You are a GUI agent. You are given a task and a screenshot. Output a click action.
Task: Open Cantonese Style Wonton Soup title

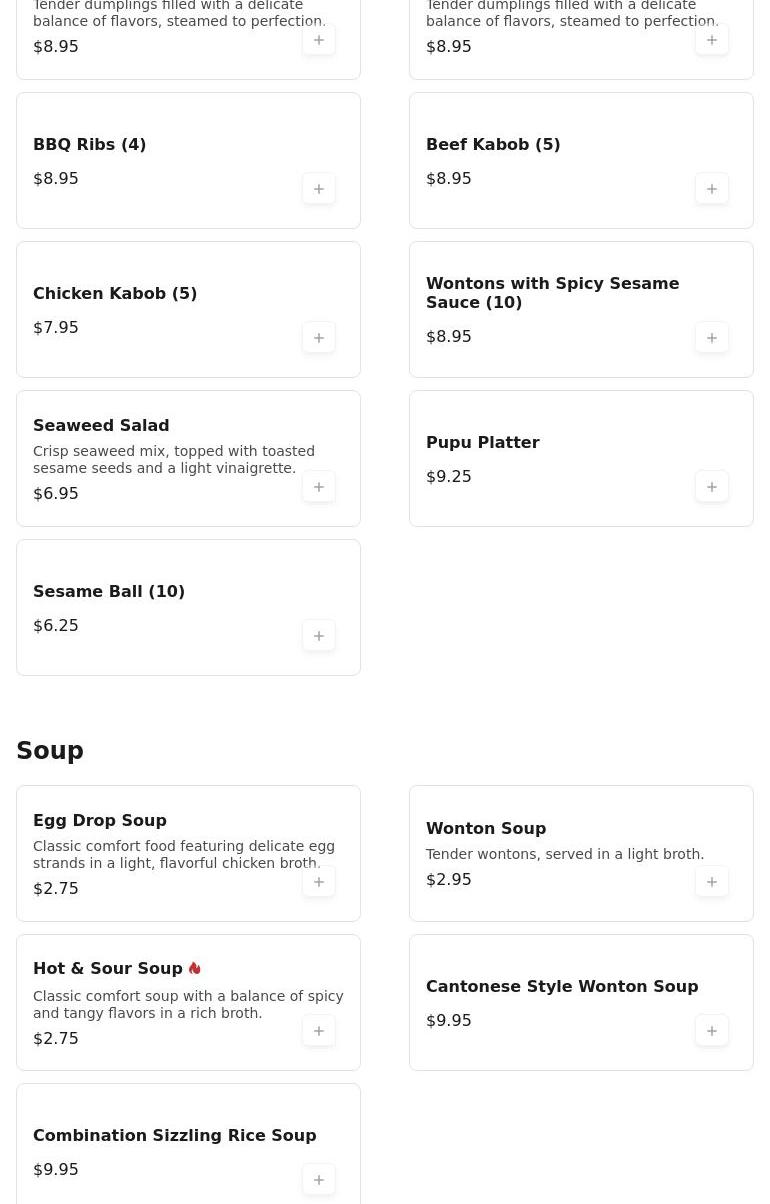[562, 986]
